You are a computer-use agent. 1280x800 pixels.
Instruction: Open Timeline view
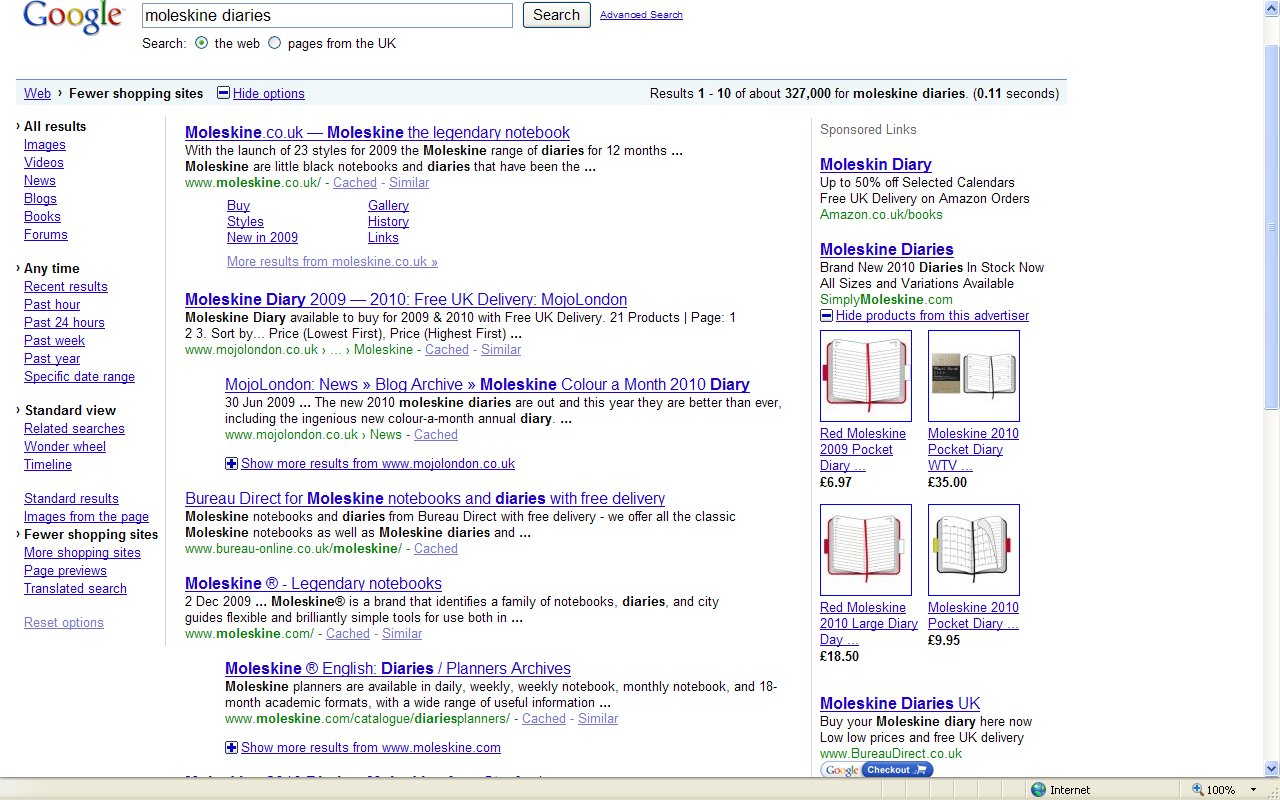[x=48, y=464]
